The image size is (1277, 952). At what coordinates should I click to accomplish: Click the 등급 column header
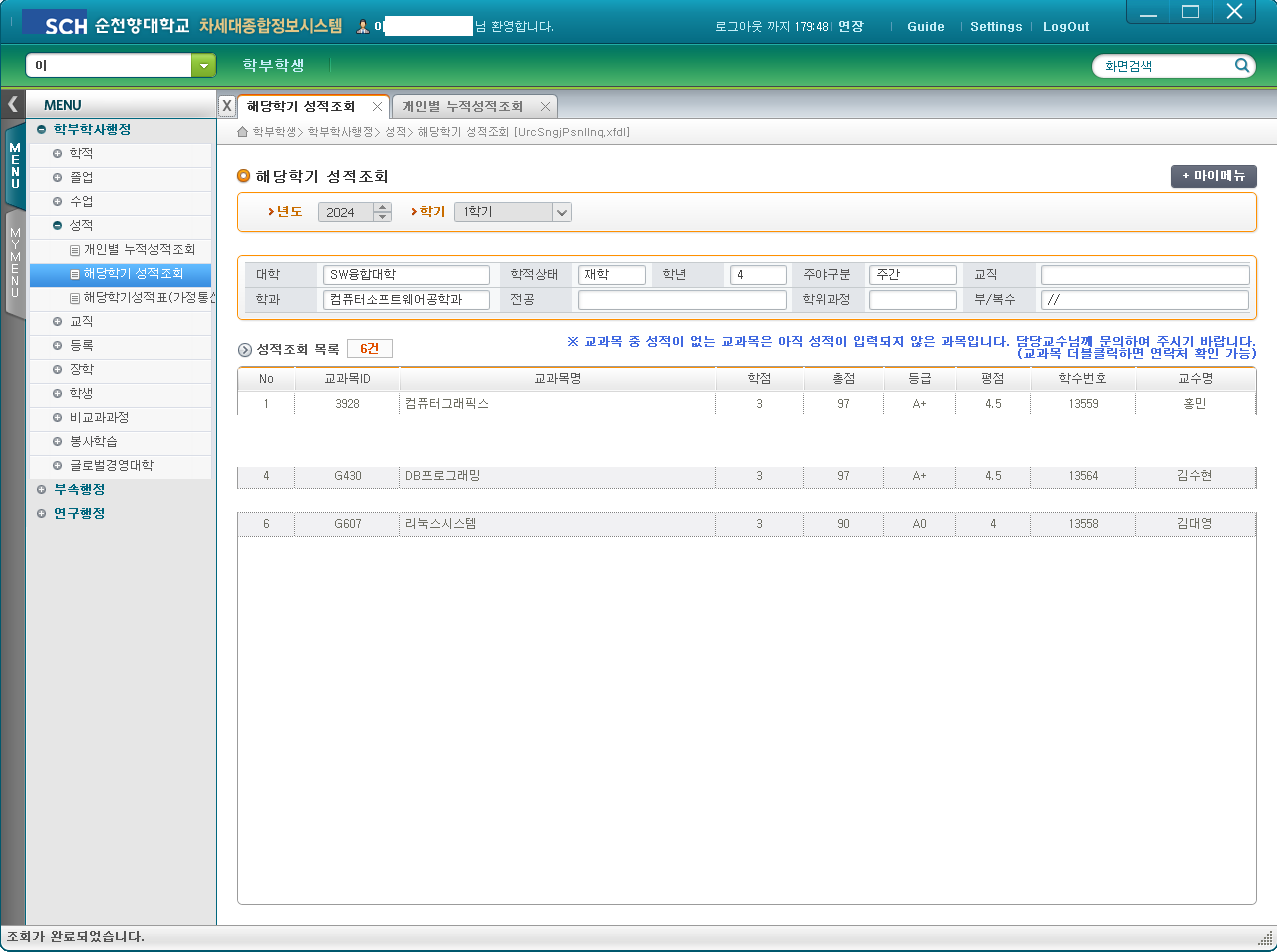(x=920, y=379)
